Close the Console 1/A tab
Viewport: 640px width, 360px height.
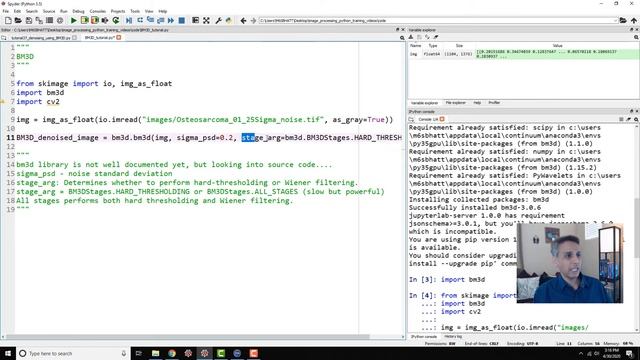click(442, 119)
